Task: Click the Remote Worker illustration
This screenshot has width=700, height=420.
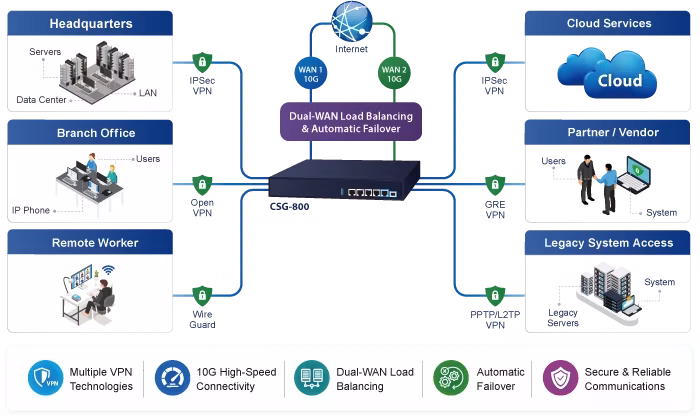Action: tap(88, 295)
